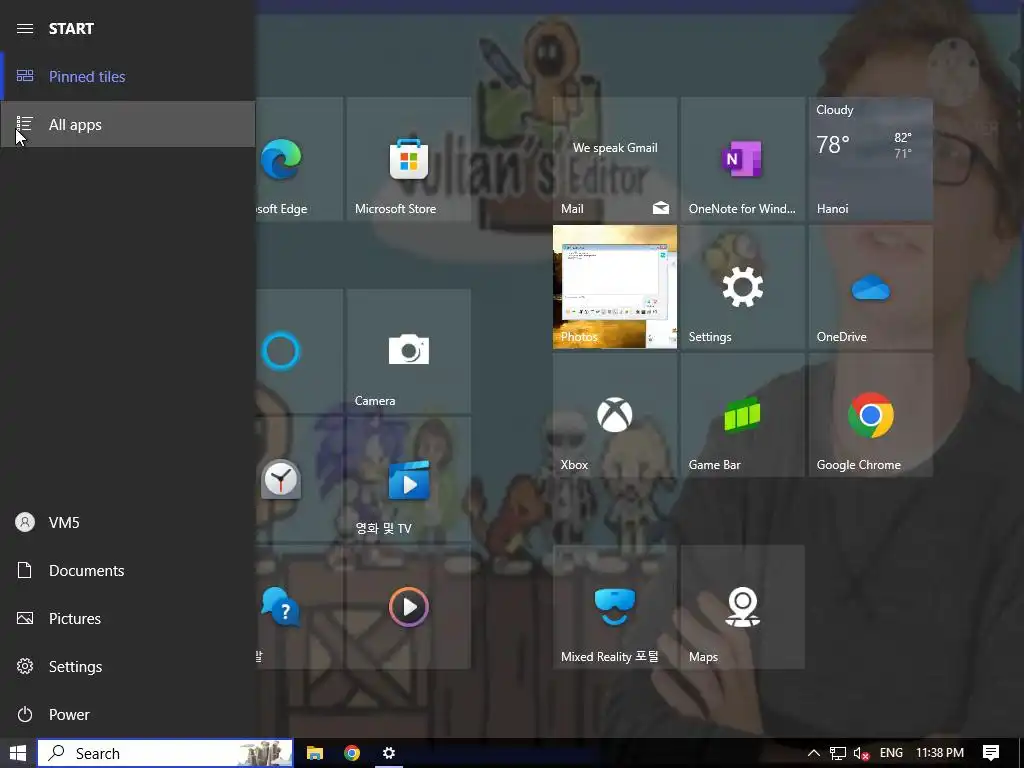Open network status tray icon
The height and width of the screenshot is (768, 1024).
click(x=838, y=753)
